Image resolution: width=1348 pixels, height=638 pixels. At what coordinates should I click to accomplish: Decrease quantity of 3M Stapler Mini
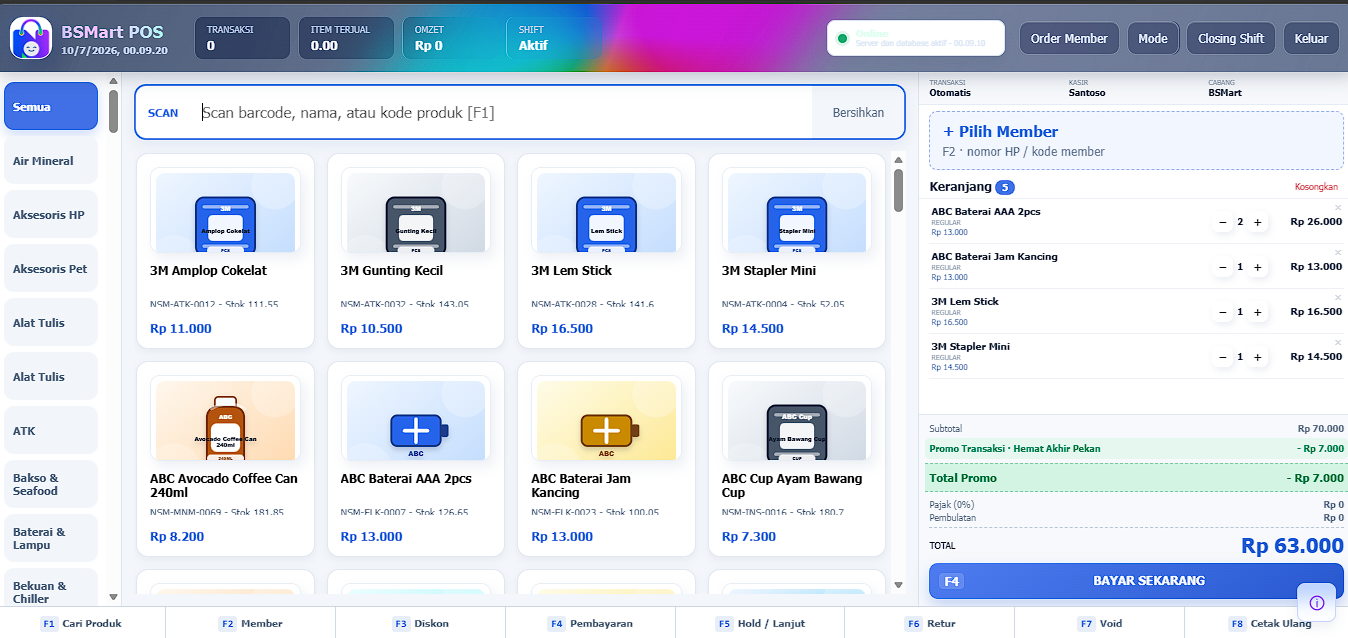point(1222,357)
